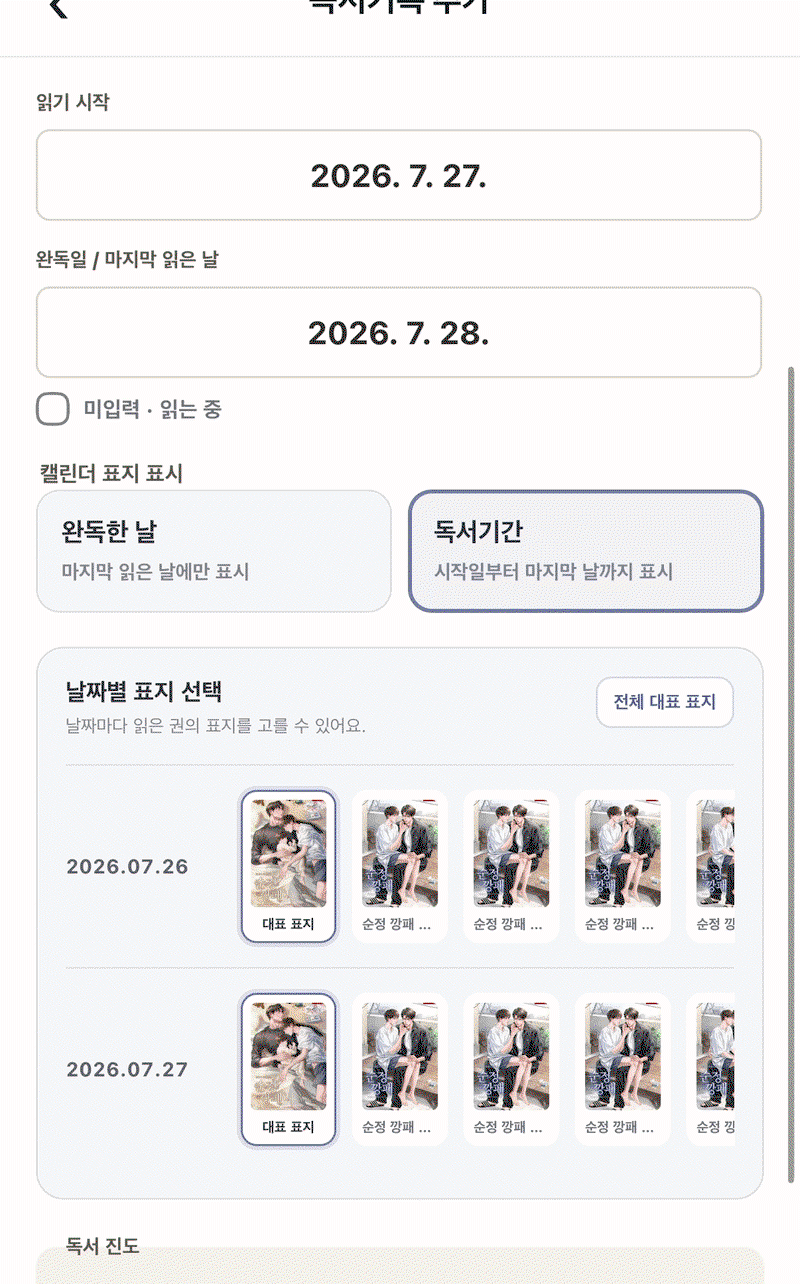Choose 대표 표지 cover for 2026.07.27
Screen dimensions: 800x1284
pyautogui.click(x=289, y=1069)
